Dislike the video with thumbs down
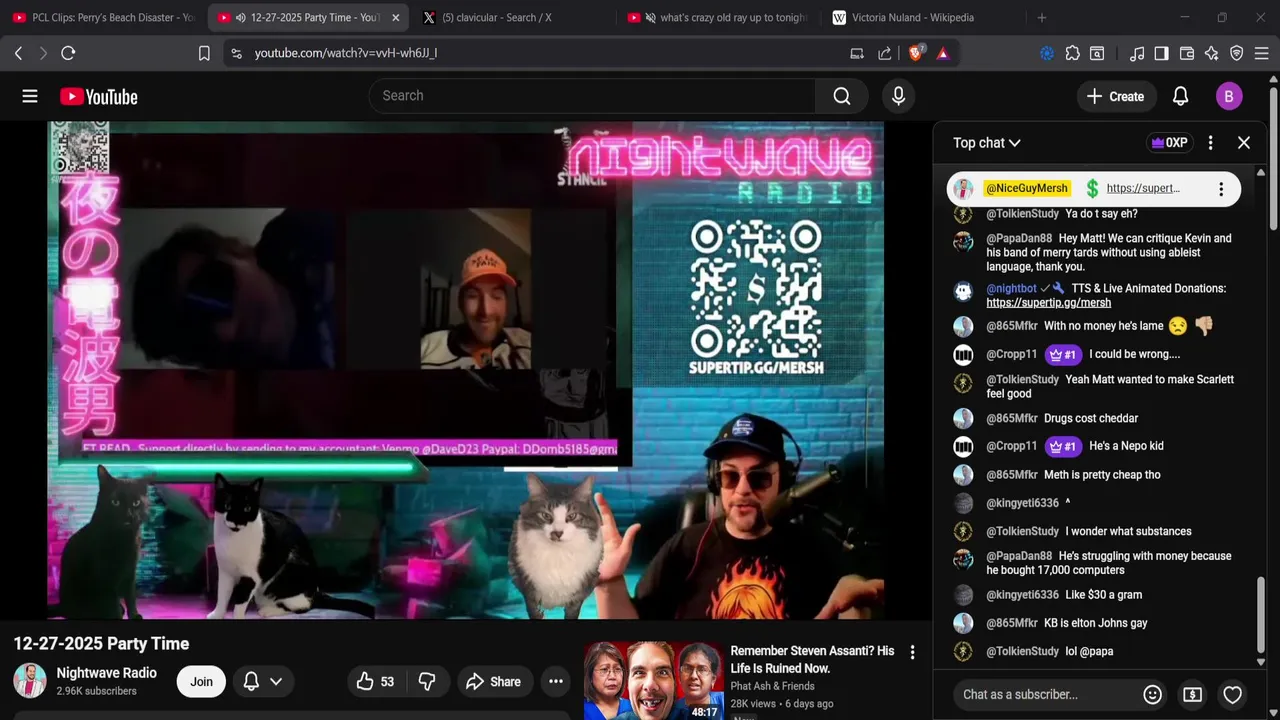Screen dimensions: 1280x720 (x=427, y=682)
